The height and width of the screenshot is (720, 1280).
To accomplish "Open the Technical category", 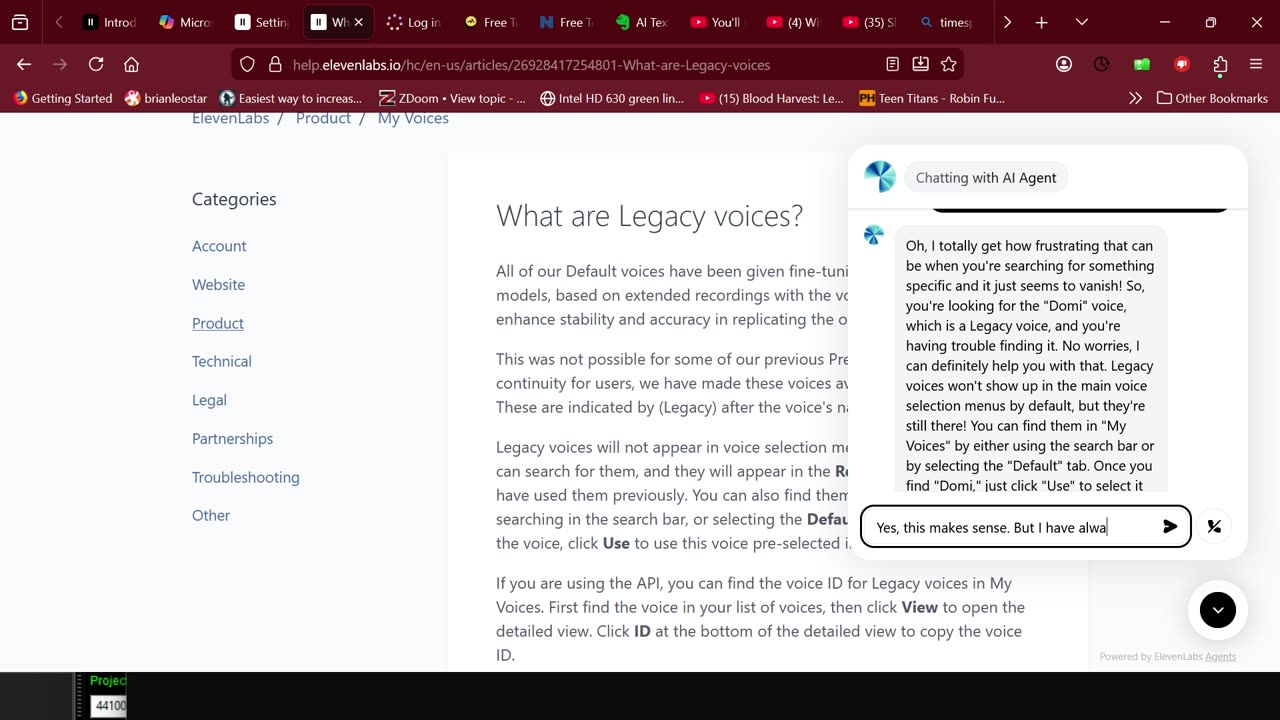I will pos(222,361).
